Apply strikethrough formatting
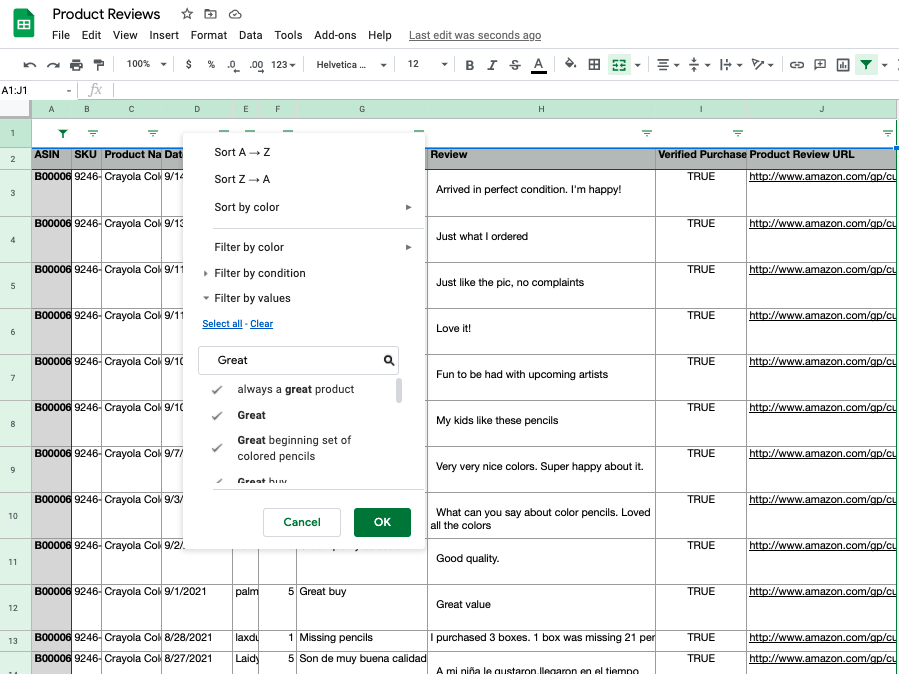The width and height of the screenshot is (899, 674). [x=515, y=65]
